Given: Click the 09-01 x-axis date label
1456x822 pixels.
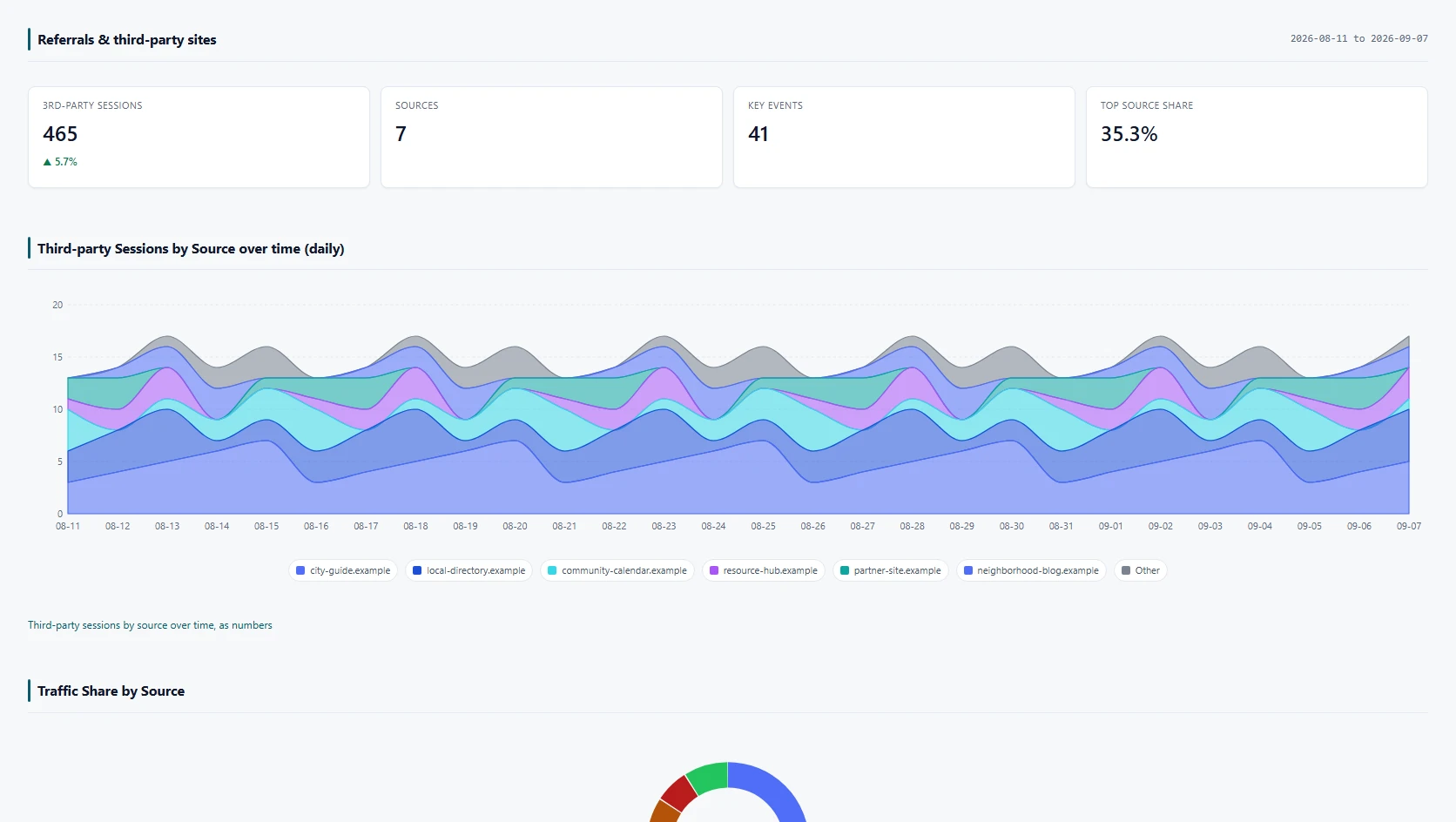Looking at the screenshot, I should coord(1110,526).
